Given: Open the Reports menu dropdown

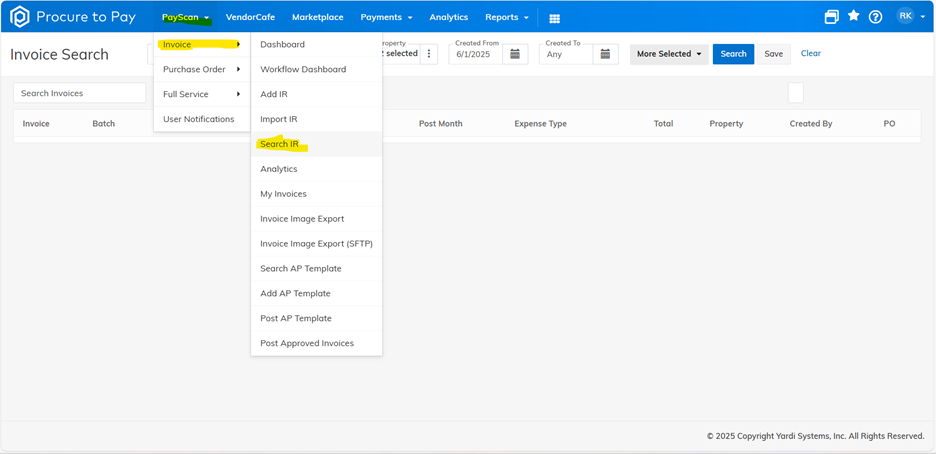Looking at the screenshot, I should tap(507, 17).
